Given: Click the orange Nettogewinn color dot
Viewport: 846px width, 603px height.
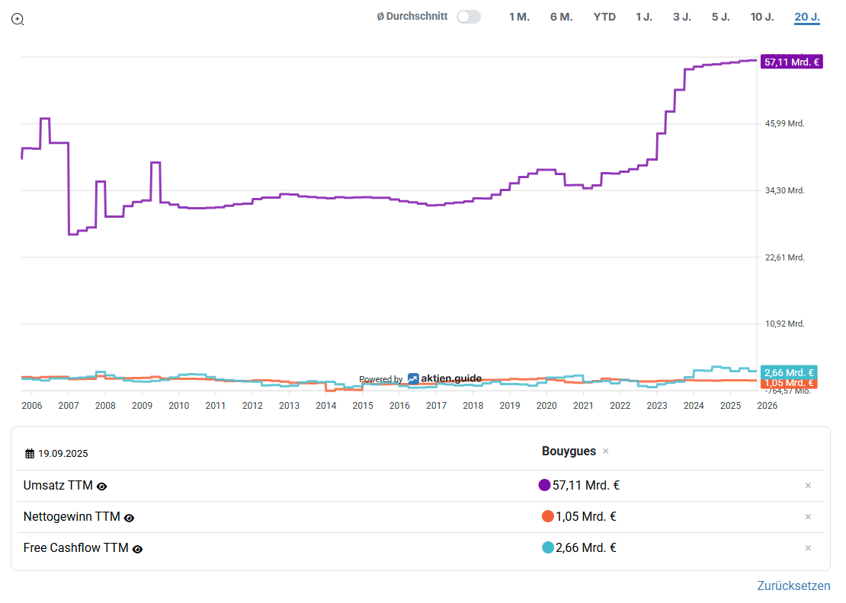Looking at the screenshot, I should coord(547,517).
